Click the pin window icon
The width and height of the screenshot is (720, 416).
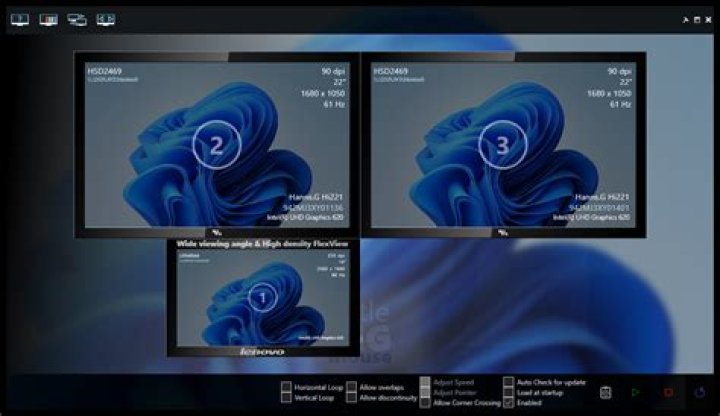click(685, 20)
